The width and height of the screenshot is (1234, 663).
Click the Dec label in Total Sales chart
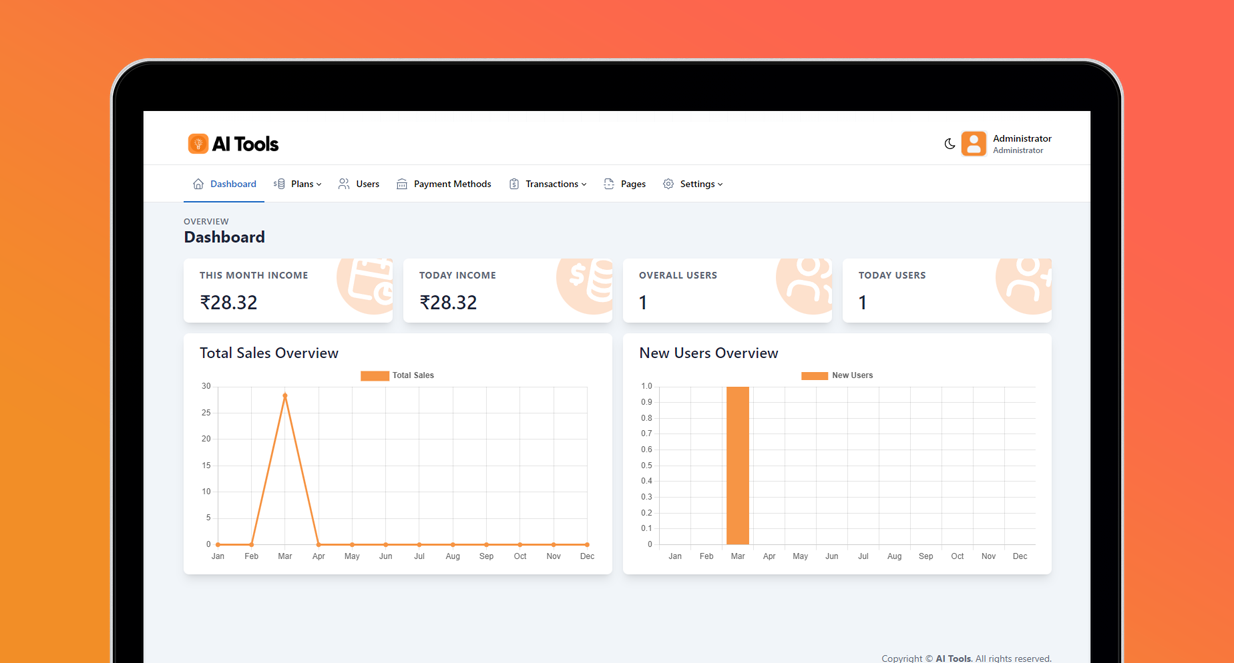coord(587,556)
